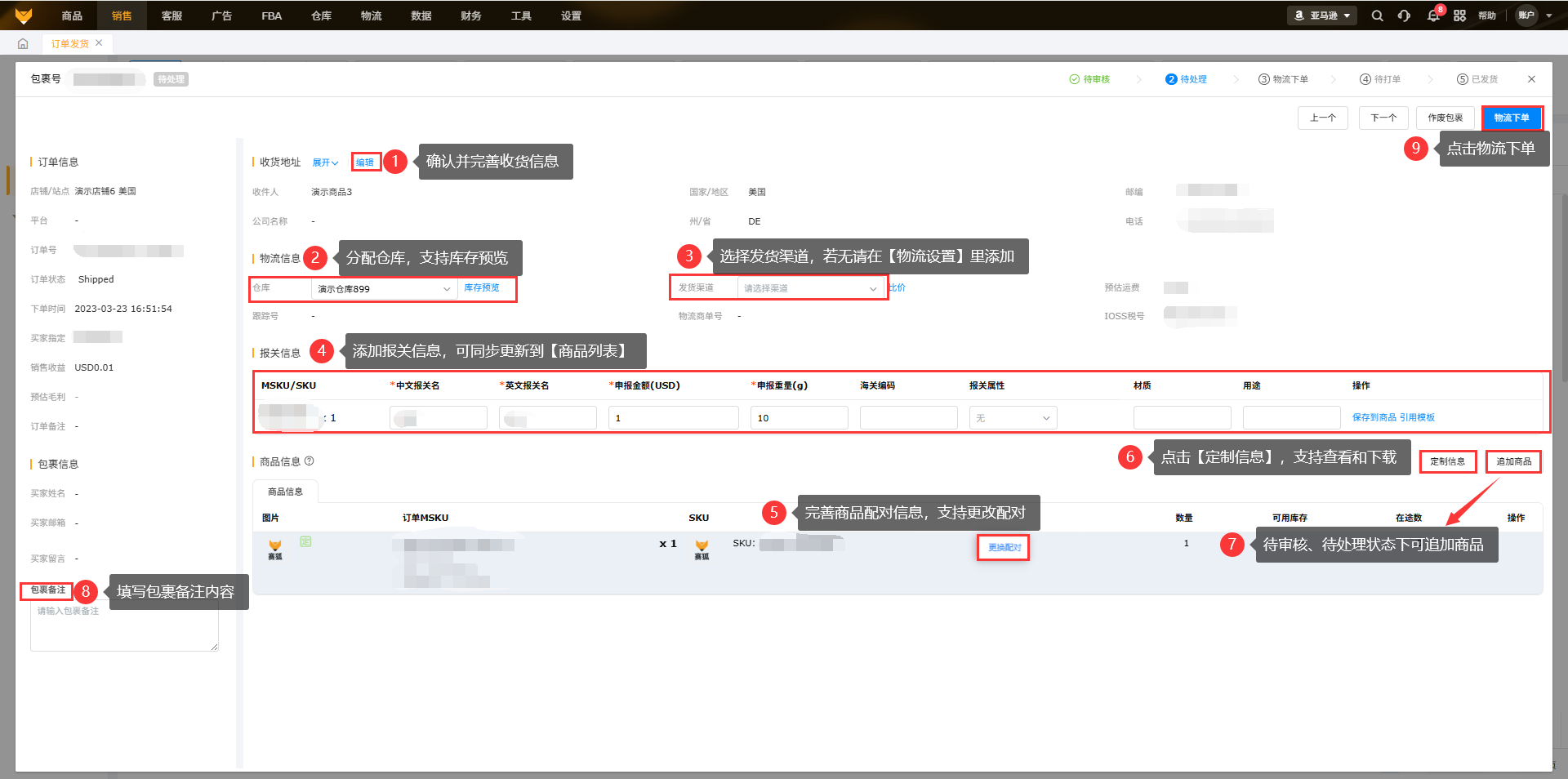Close the 订单发货 tab with its X
Viewport: 1568px width, 779px height.
pos(99,43)
